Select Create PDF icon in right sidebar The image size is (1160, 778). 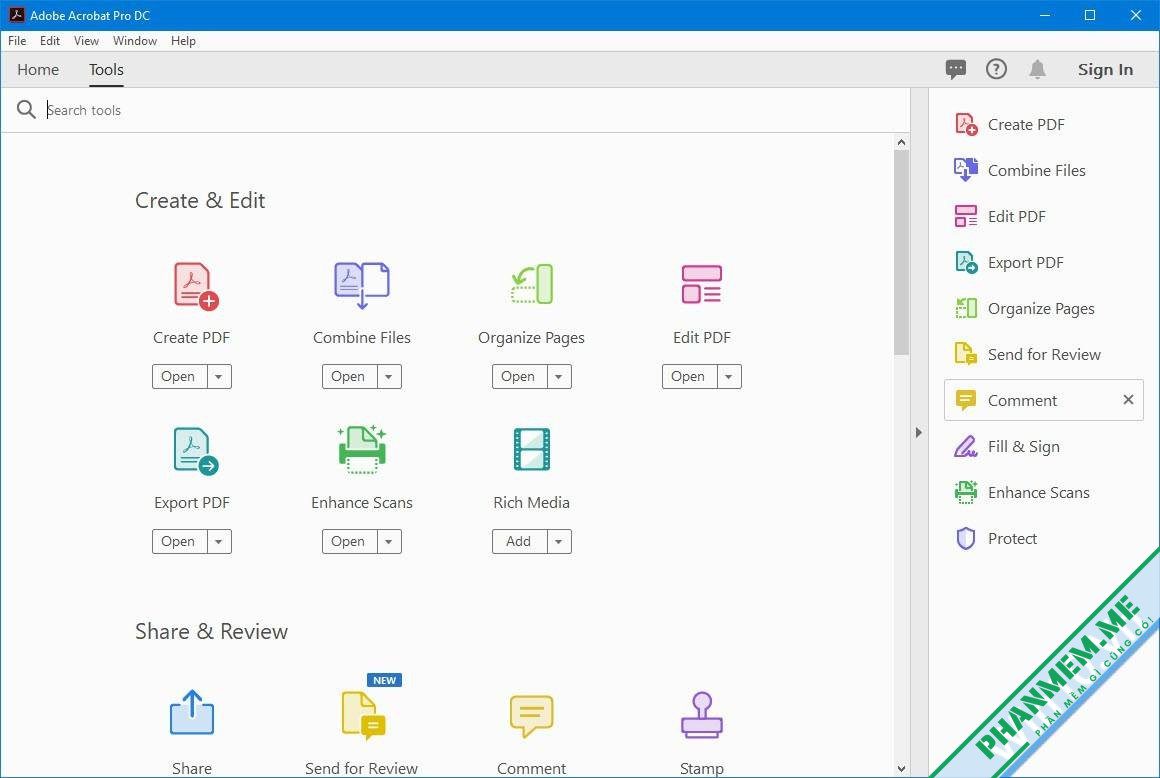click(x=965, y=124)
